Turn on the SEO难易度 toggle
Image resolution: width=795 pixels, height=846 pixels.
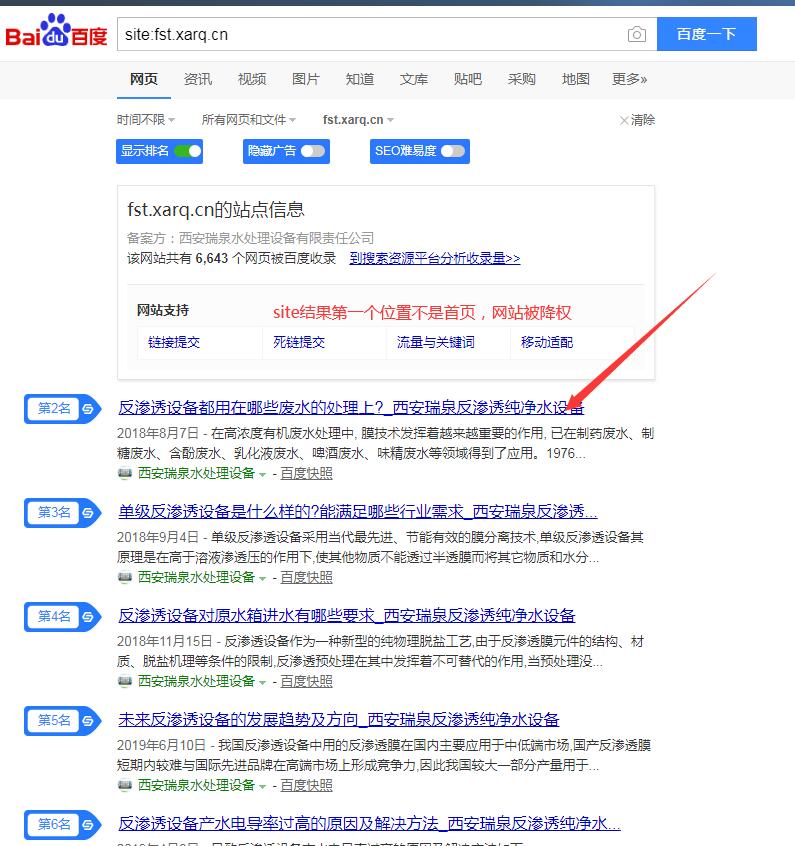[x=452, y=151]
